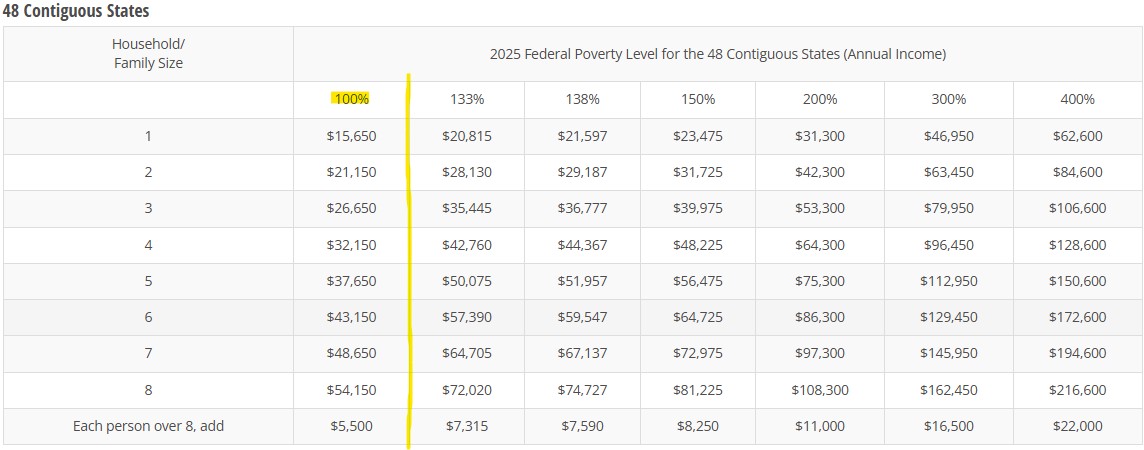Viewport: 1144px width, 450px height.
Task: Select the $108,300 cell
Action: pyautogui.click(x=819, y=390)
